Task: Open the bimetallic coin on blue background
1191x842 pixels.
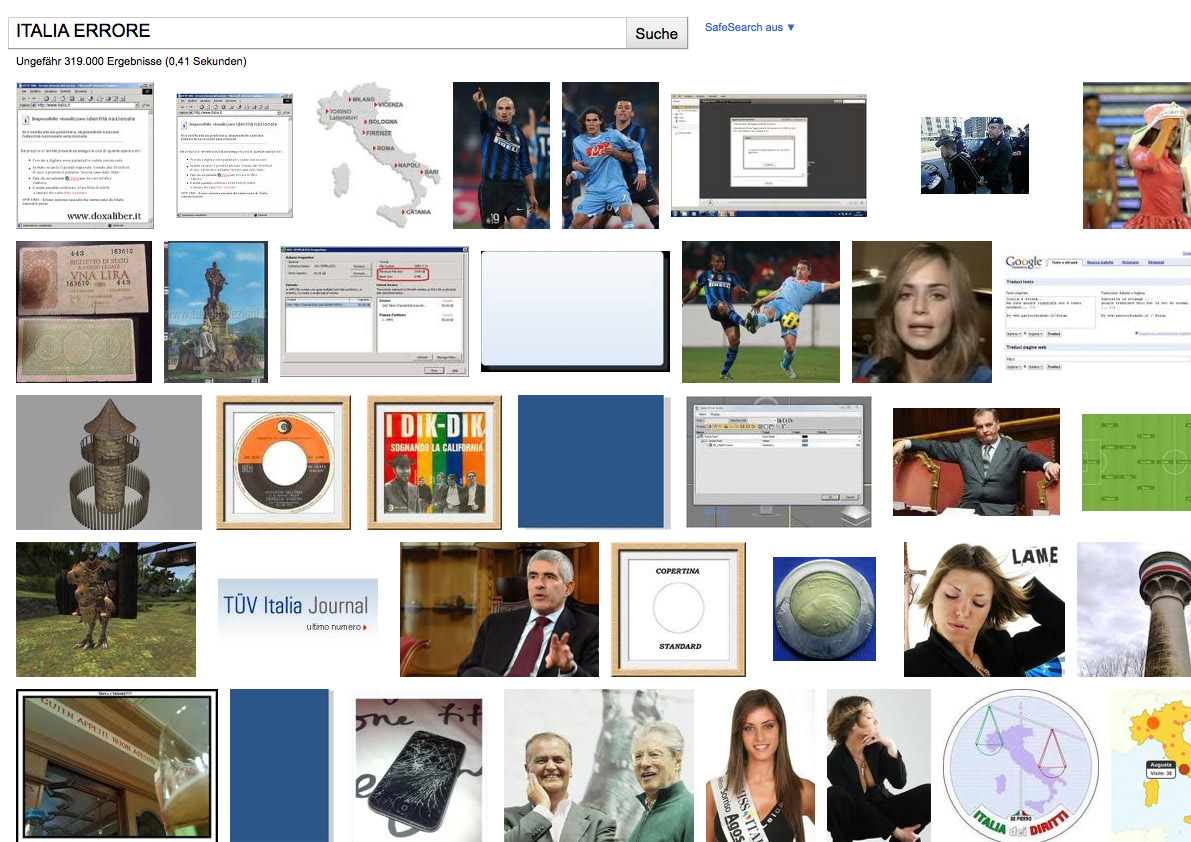Action: coord(824,610)
